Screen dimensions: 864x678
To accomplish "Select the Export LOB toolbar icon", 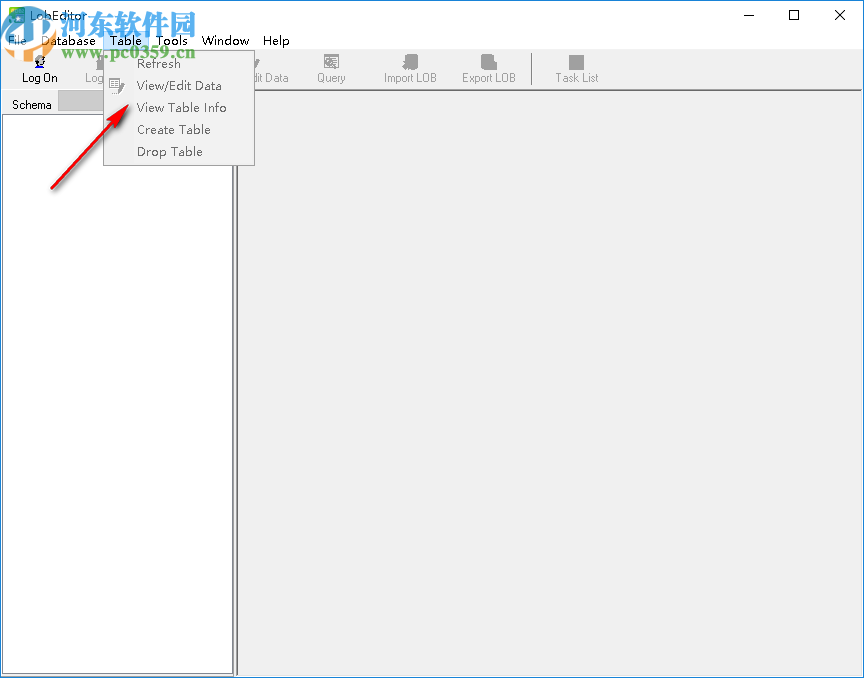I will click(x=488, y=69).
